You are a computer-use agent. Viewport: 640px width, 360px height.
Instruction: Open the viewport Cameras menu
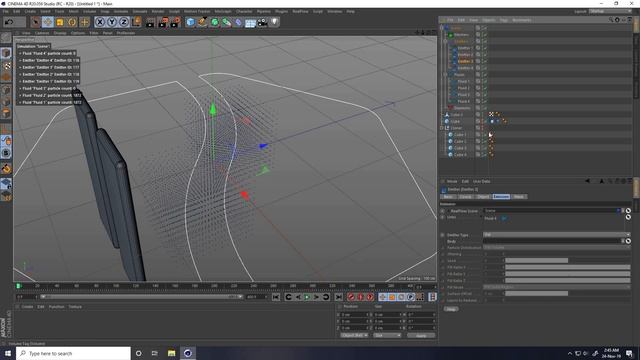coord(42,33)
